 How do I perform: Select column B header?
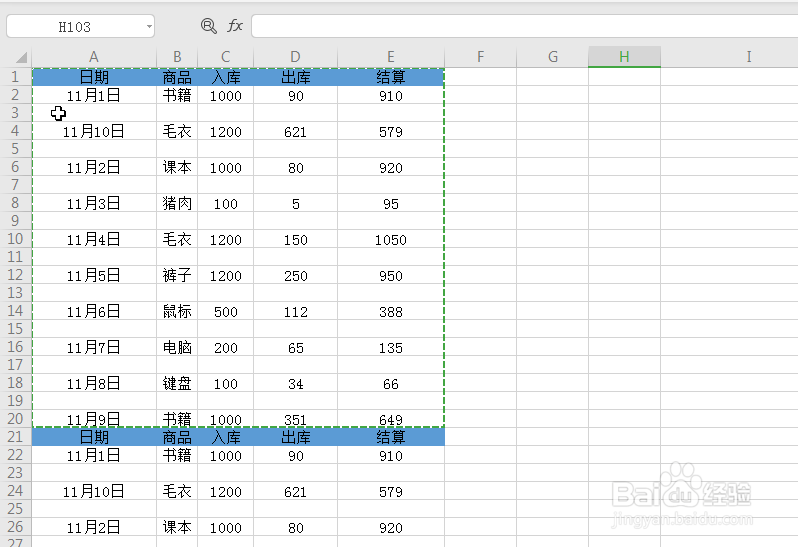(177, 57)
